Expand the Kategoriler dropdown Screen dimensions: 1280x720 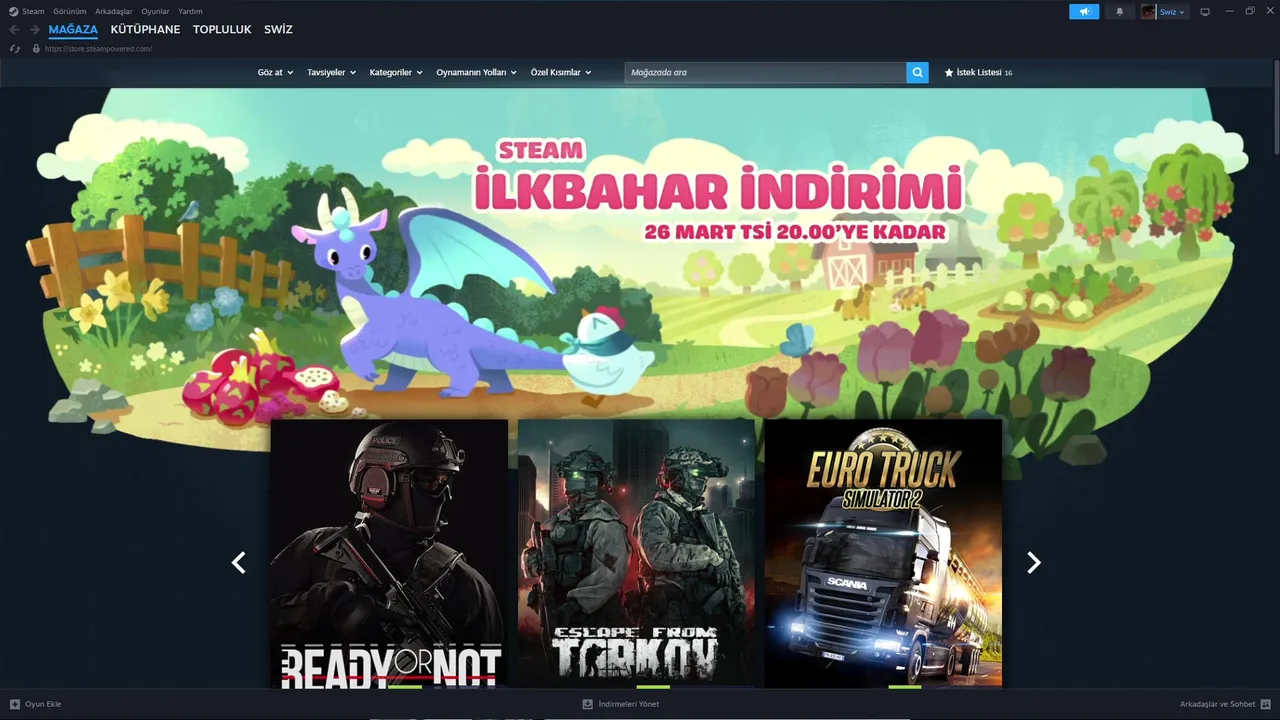coord(396,72)
